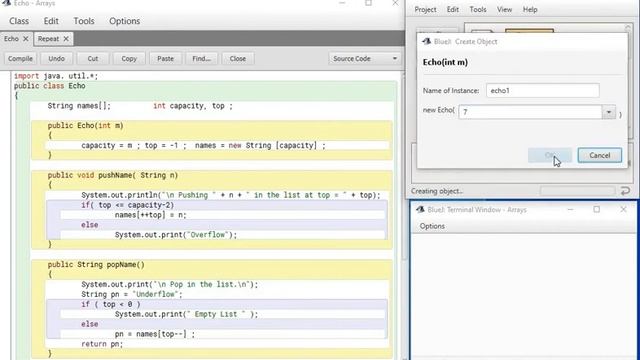Switch to the Echo tab
The height and width of the screenshot is (360, 640).
[11, 39]
